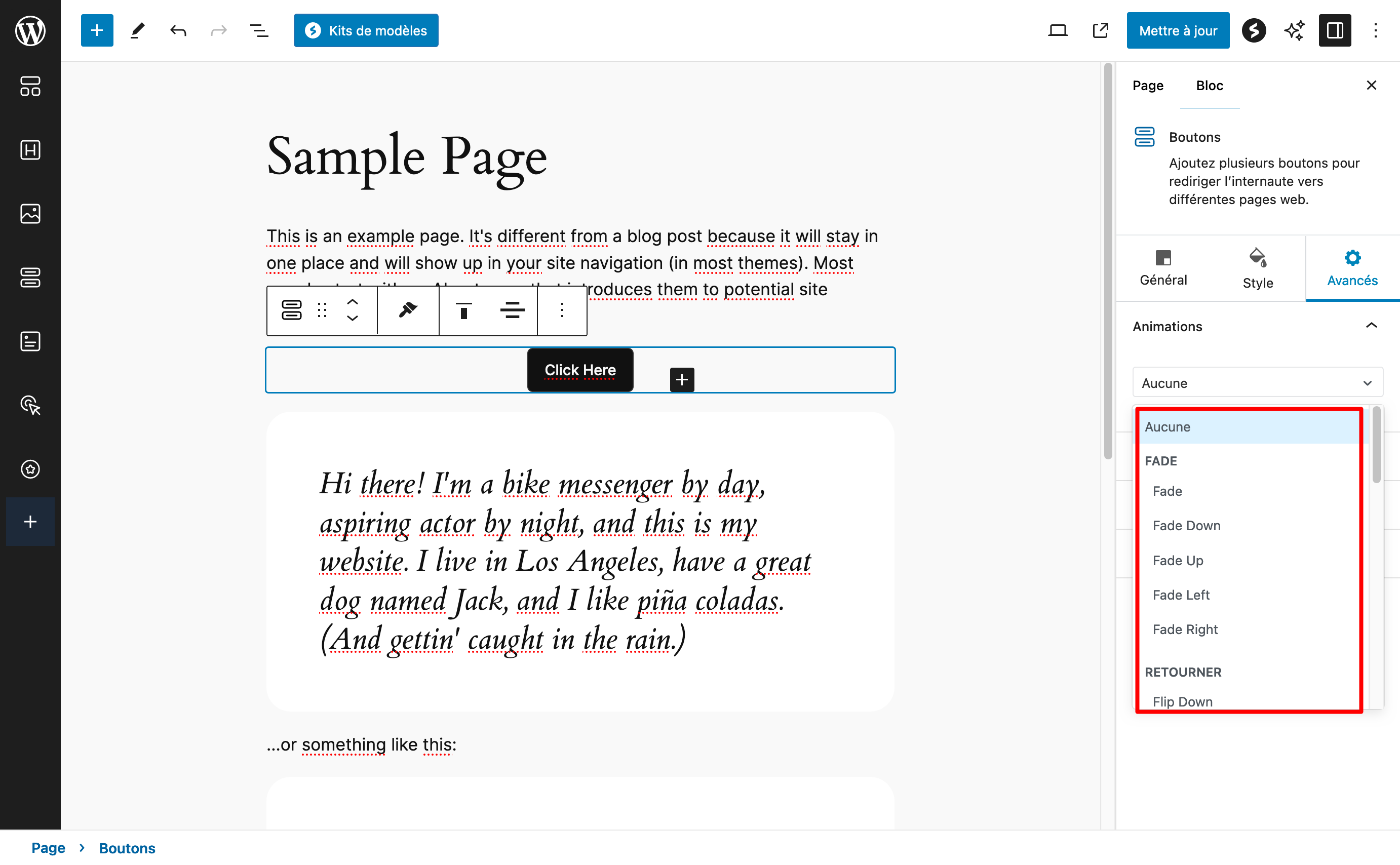The width and height of the screenshot is (1400, 865).
Task: Click the Mettre à jour button
Action: coord(1178,30)
